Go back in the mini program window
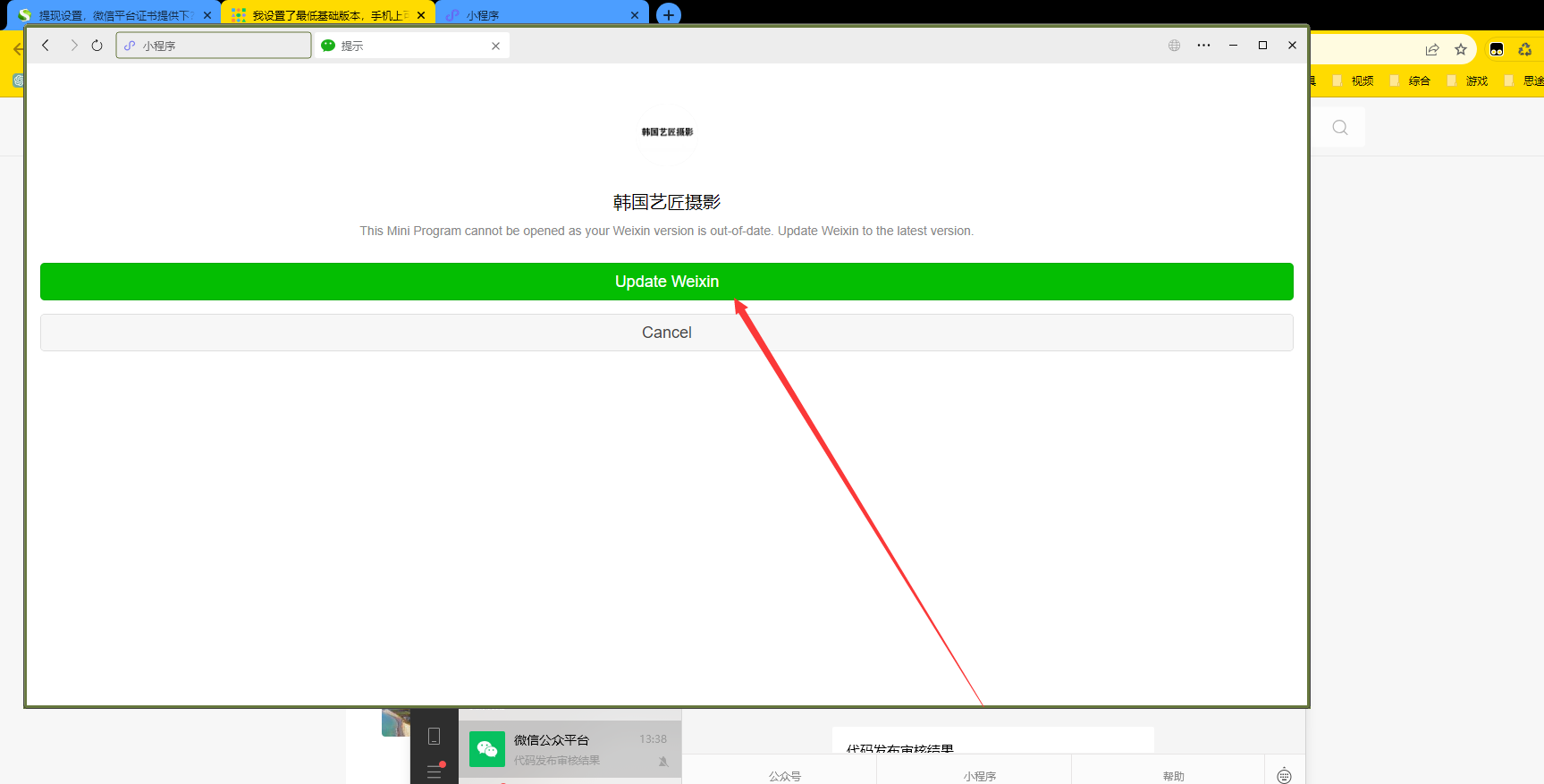 click(x=46, y=46)
